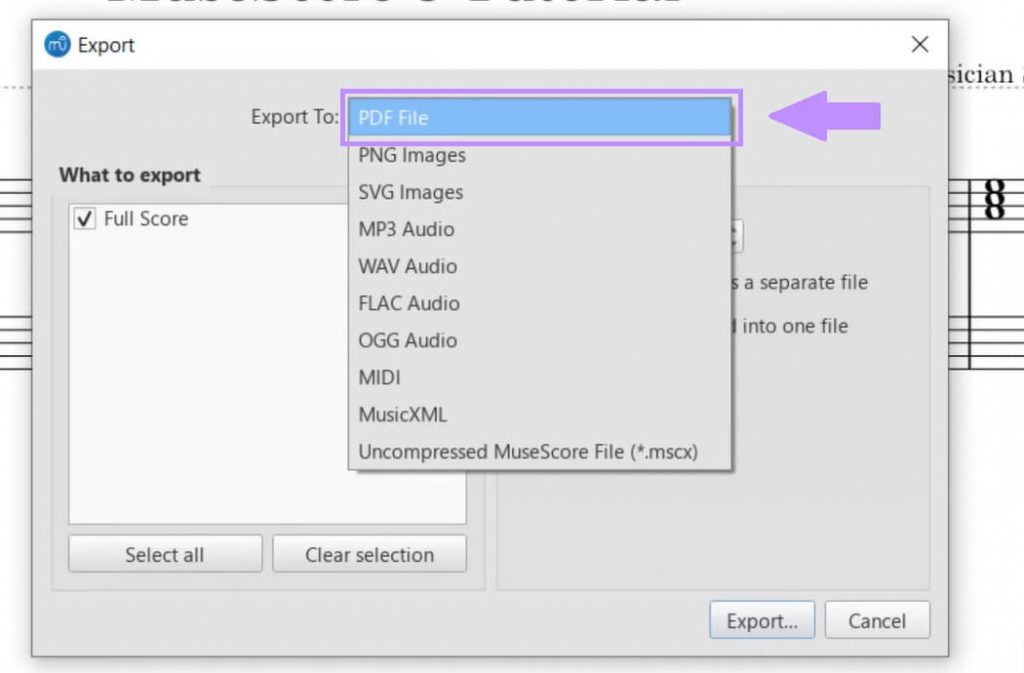Cancel the export dialog
Viewport: 1024px width, 673px height.
coord(877,620)
